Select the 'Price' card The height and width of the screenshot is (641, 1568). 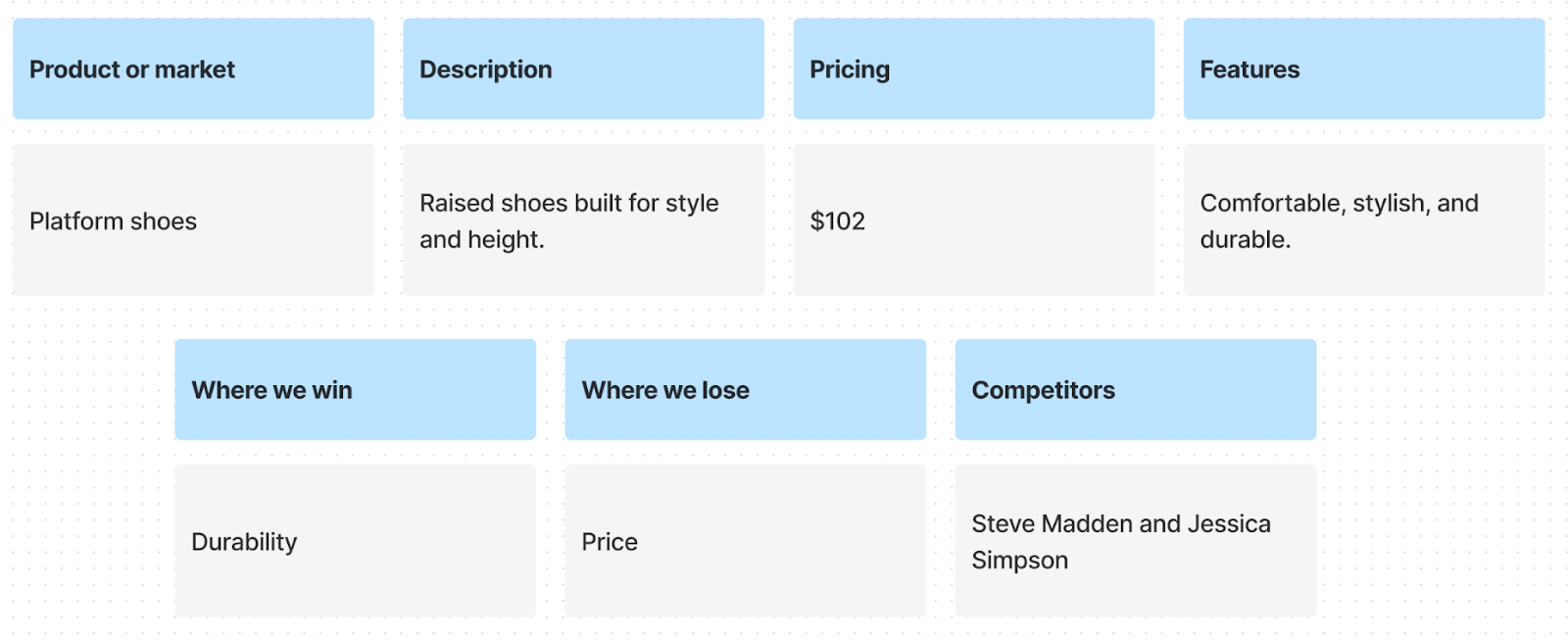click(745, 541)
